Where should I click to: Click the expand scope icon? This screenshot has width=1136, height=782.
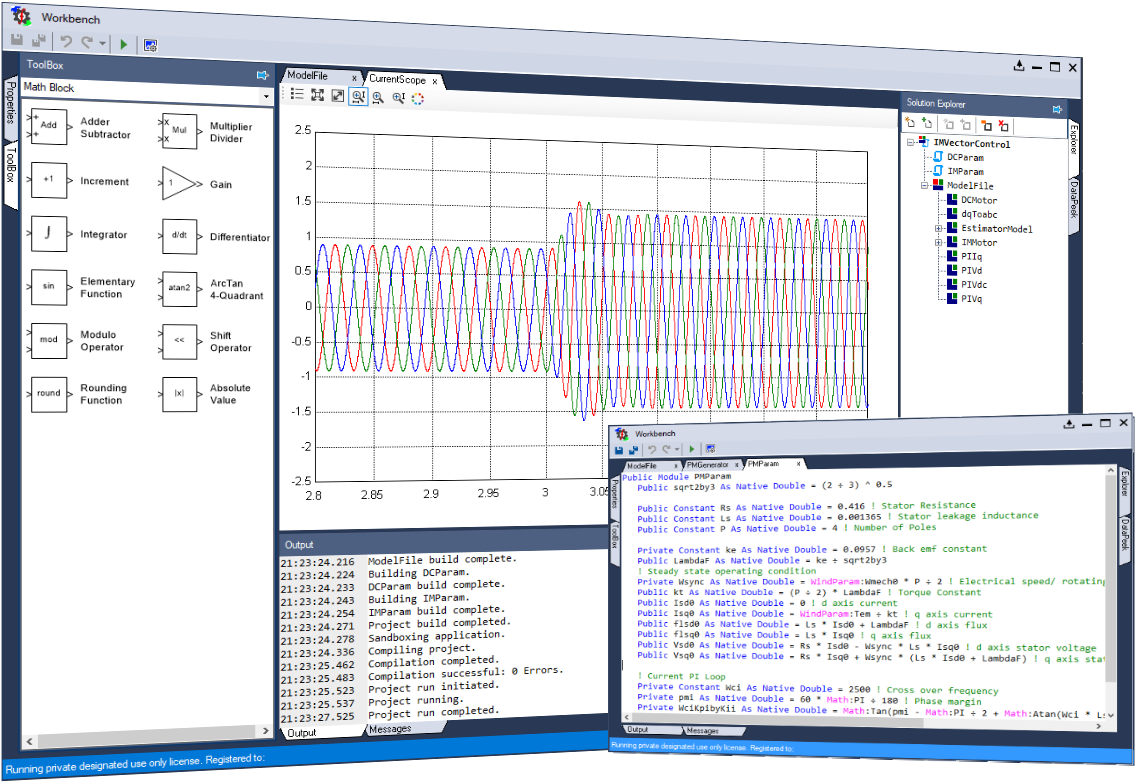tap(338, 95)
